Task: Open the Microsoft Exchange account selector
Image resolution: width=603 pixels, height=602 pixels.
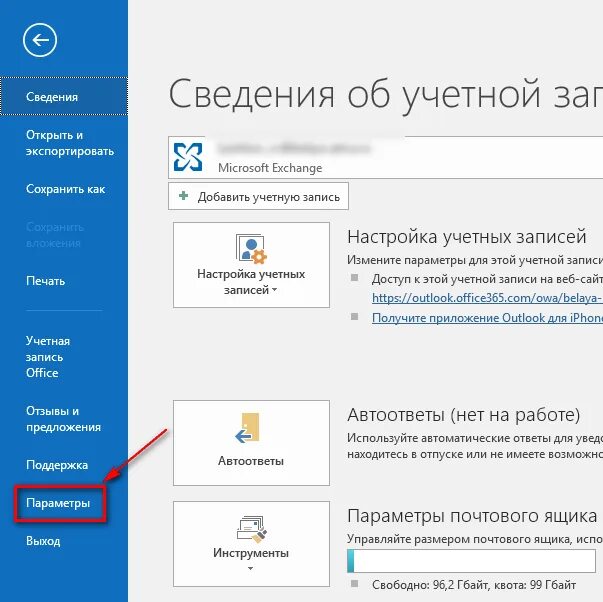Action: point(385,157)
